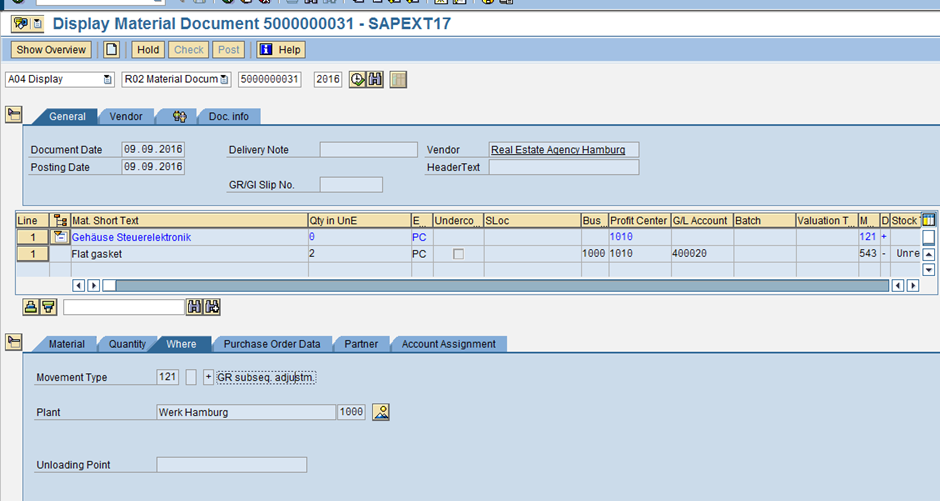940x501 pixels.
Task: Click the filter icon below item table
Action: (48, 306)
